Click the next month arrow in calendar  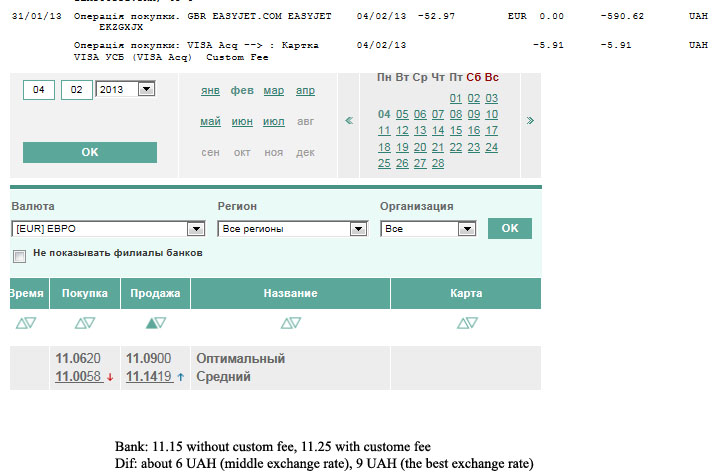click(x=530, y=121)
